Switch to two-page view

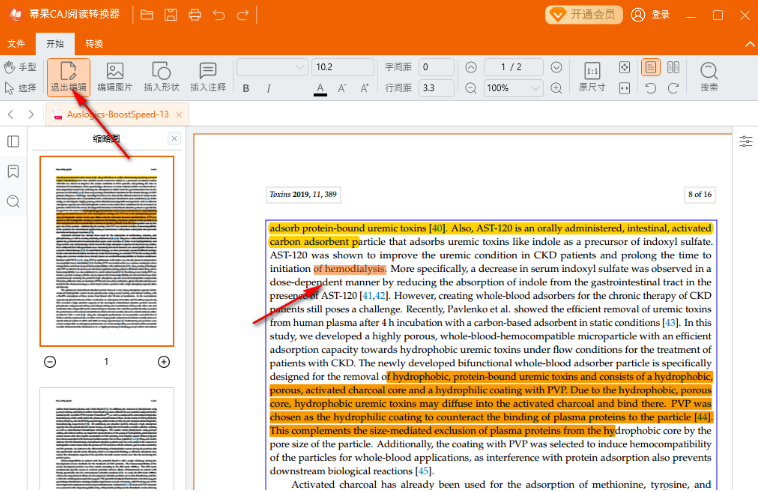(673, 67)
